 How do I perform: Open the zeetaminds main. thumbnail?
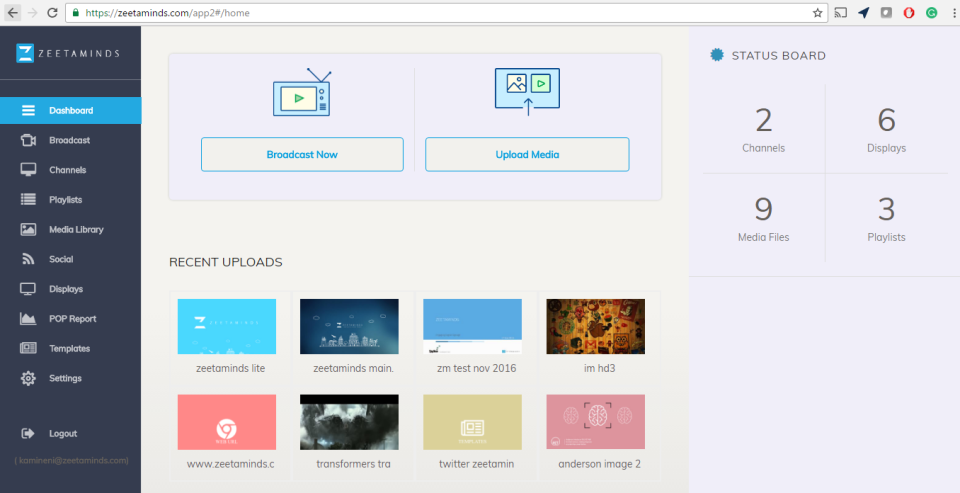pyautogui.click(x=349, y=326)
